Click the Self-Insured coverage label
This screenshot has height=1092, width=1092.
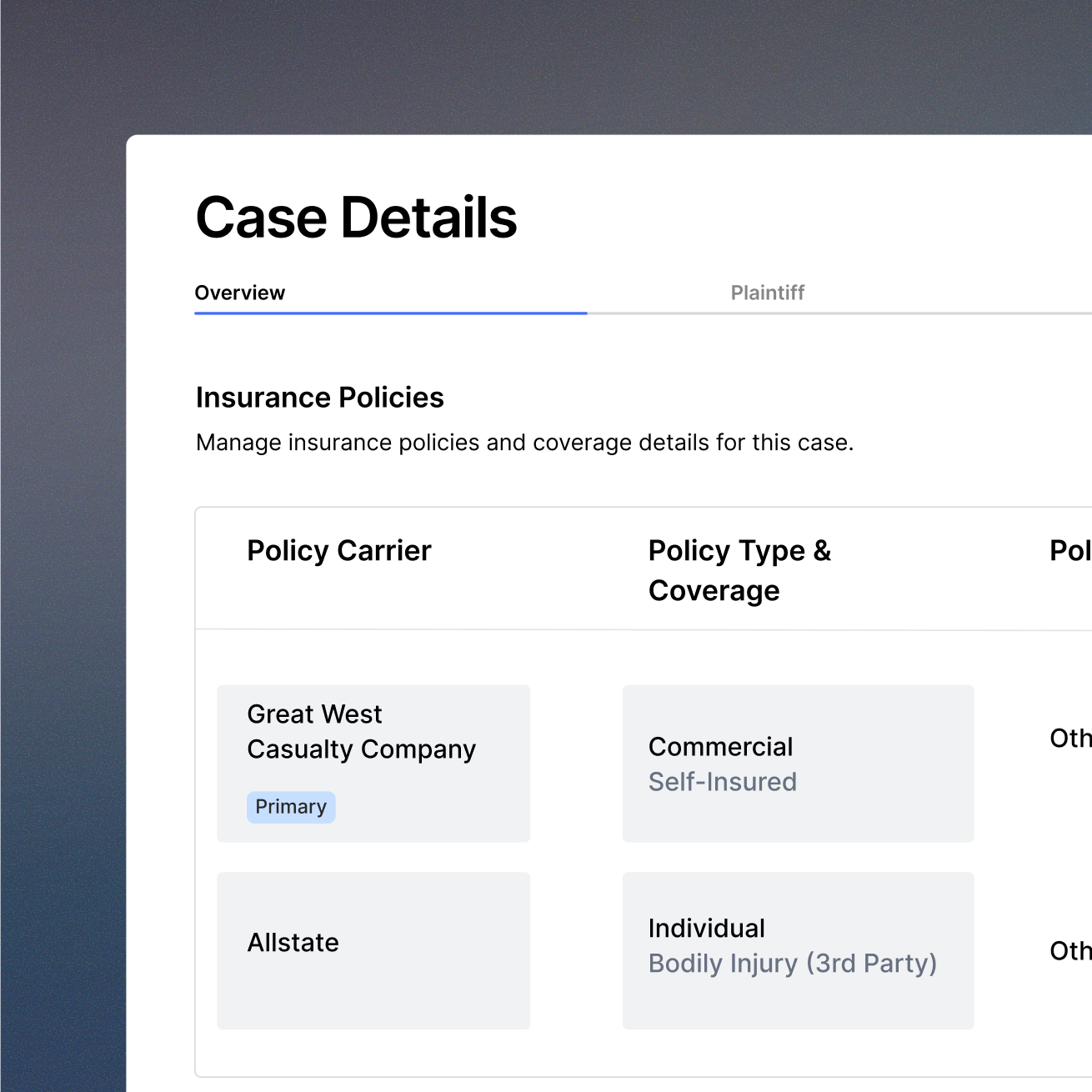point(722,782)
